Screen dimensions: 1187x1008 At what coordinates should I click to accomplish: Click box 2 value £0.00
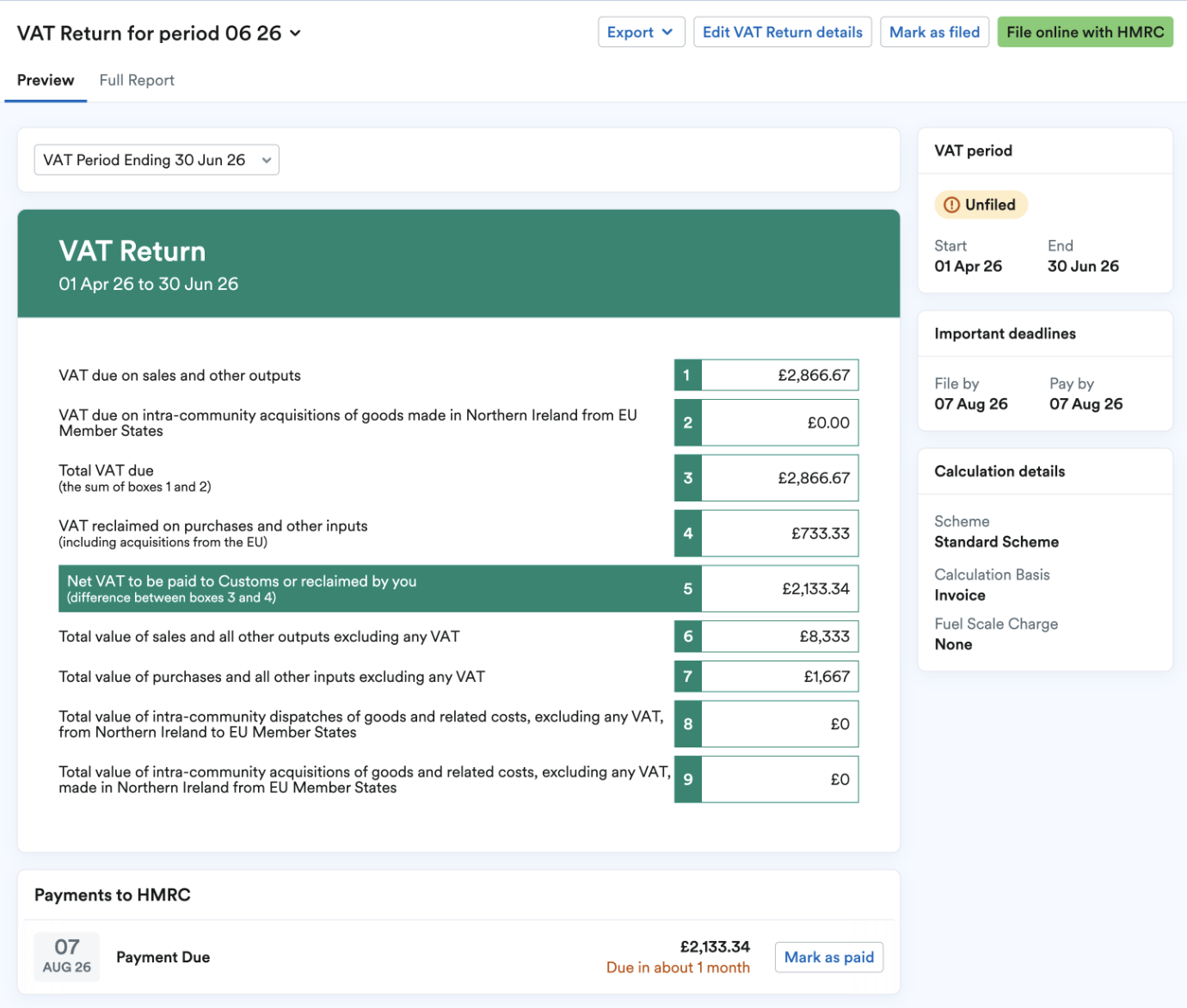pos(779,423)
